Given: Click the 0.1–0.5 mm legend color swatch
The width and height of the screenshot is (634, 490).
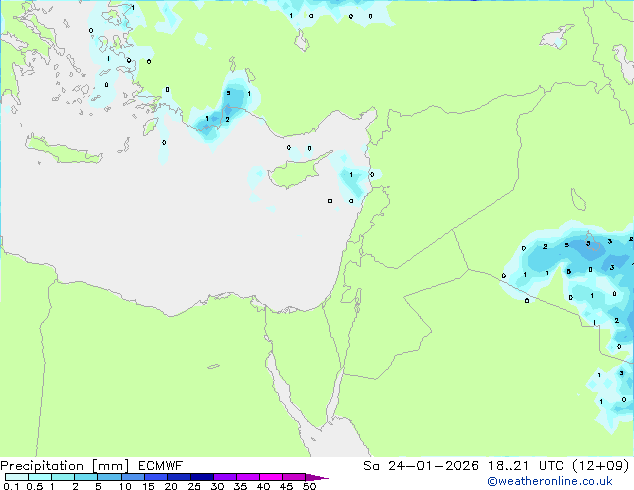Looking at the screenshot, I should pyautogui.click(x=17, y=477).
